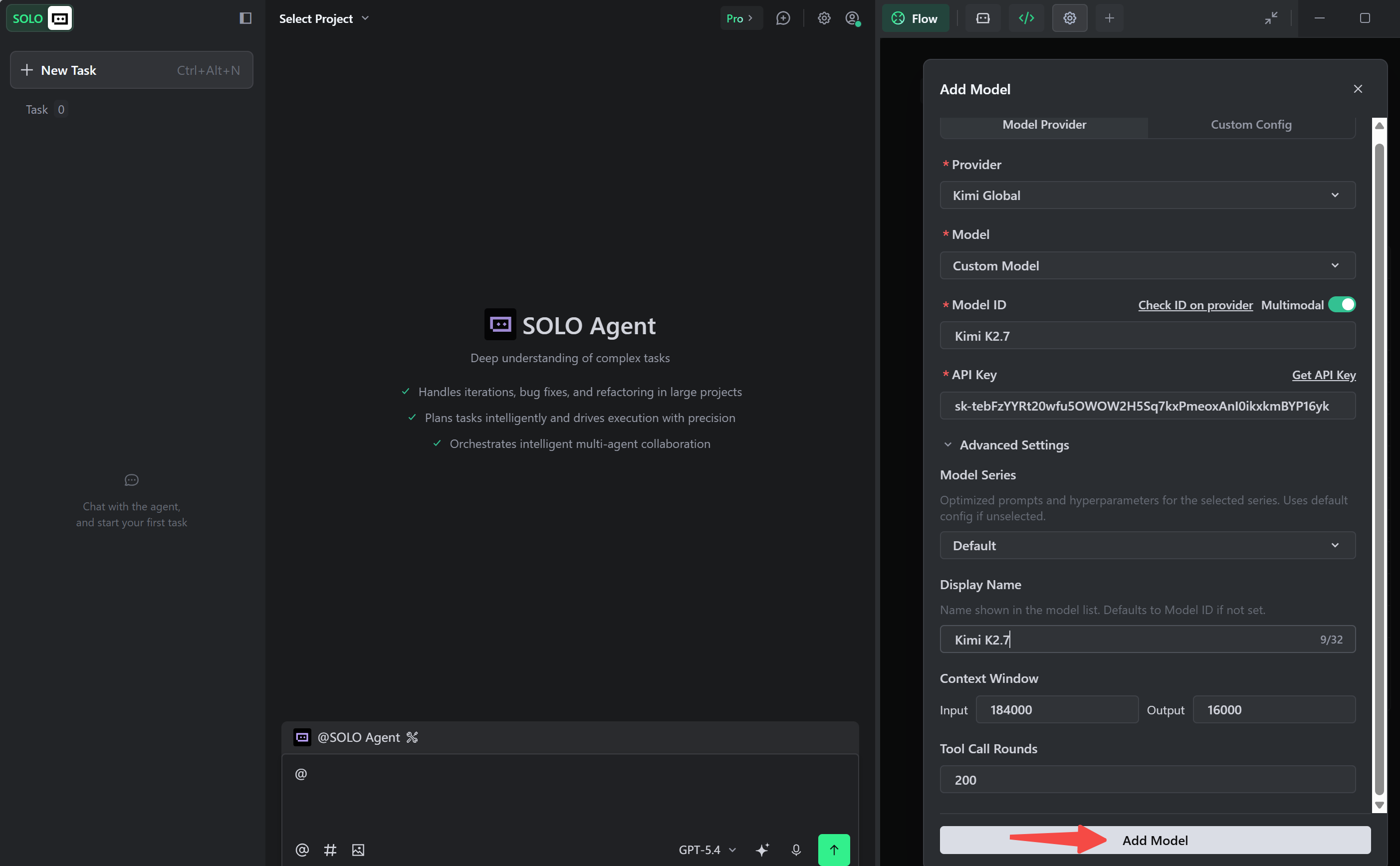Open the new chat bubble icon

click(x=783, y=18)
